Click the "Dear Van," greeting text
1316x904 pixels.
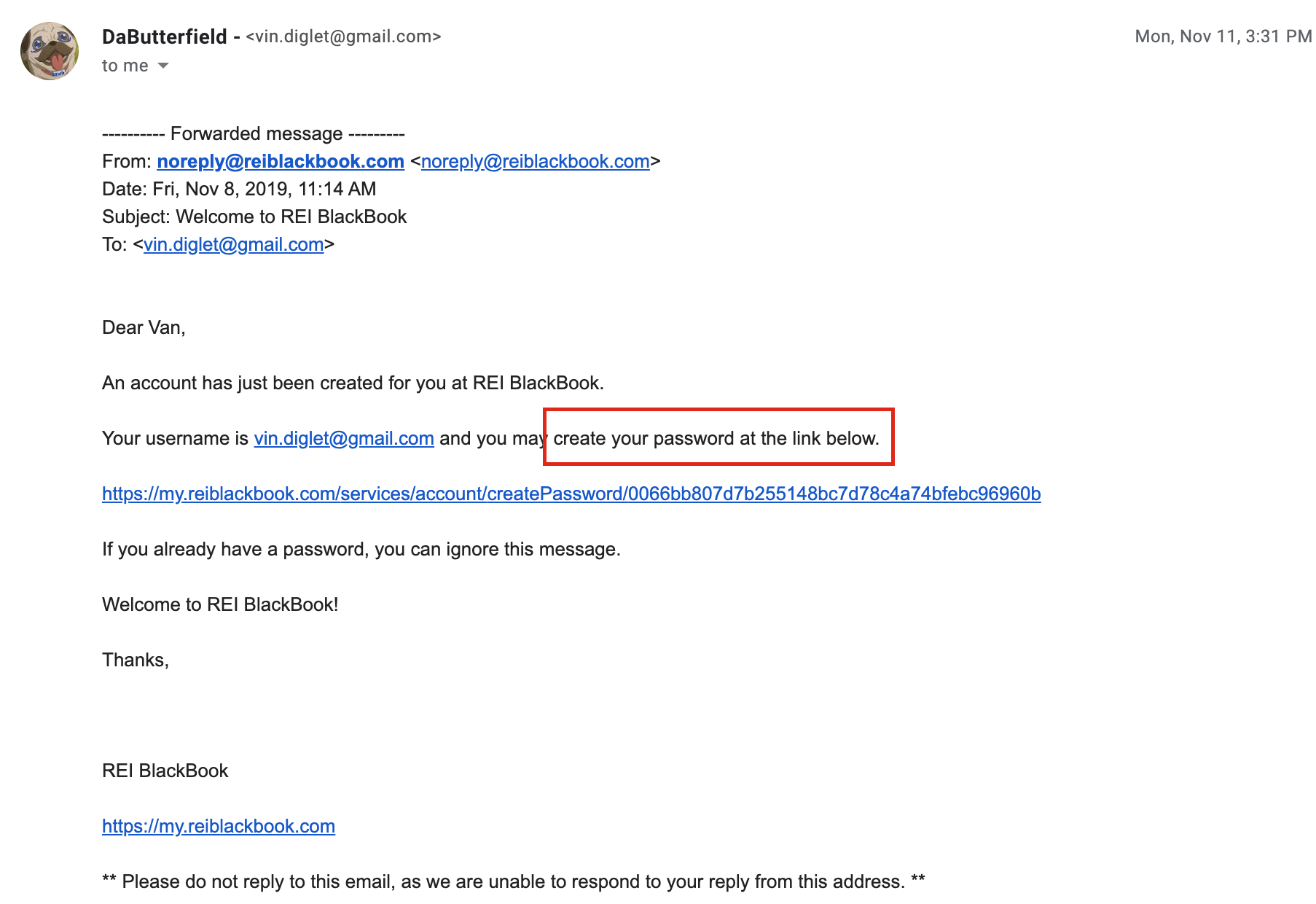144,327
